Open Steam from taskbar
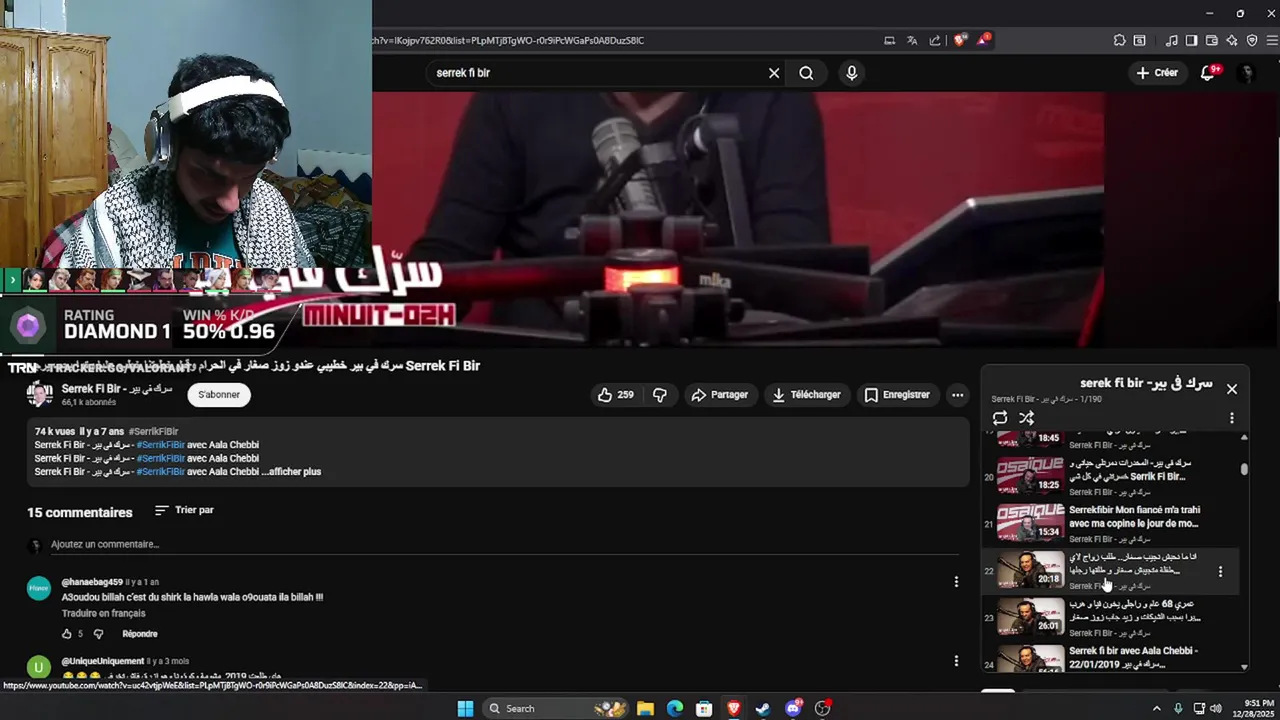1280x720 pixels. pyautogui.click(x=763, y=708)
